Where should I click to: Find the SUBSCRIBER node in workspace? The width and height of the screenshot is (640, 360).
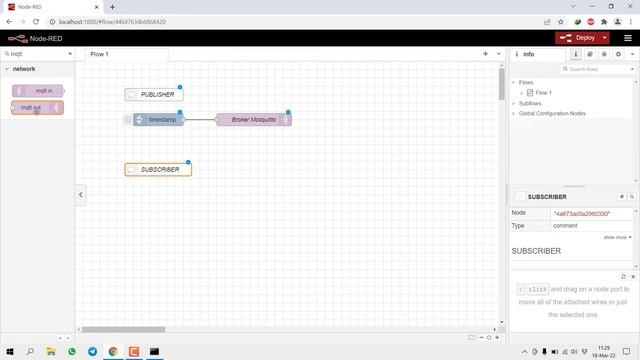(x=632, y=197)
